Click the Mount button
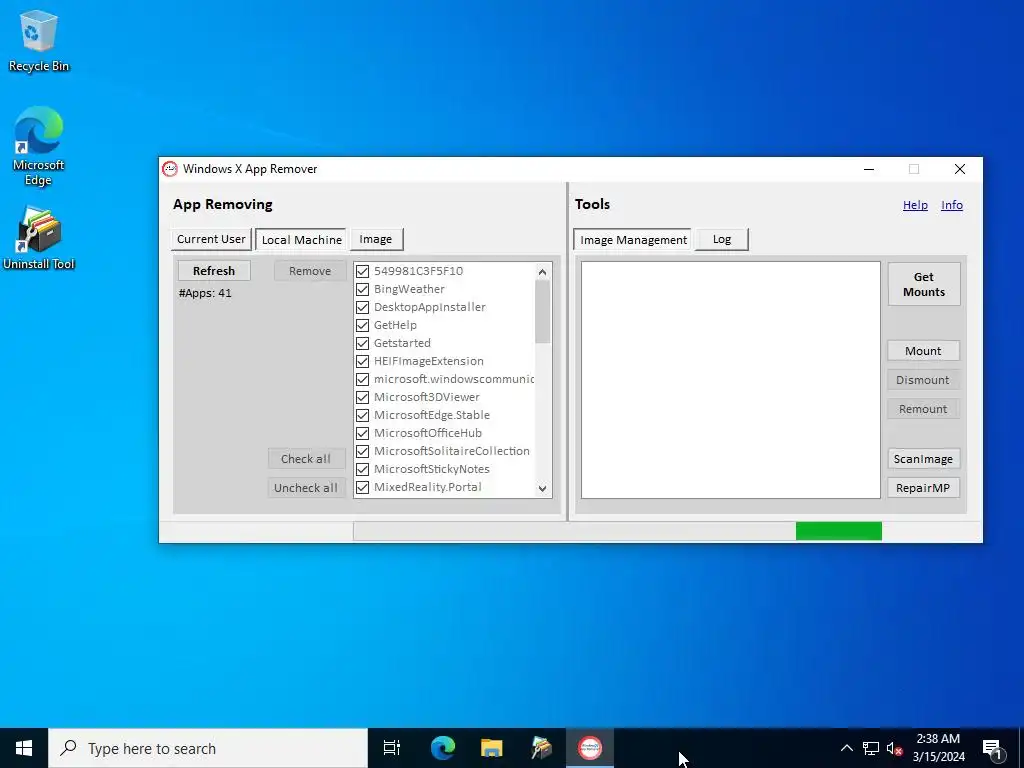The image size is (1024, 768). pos(923,351)
